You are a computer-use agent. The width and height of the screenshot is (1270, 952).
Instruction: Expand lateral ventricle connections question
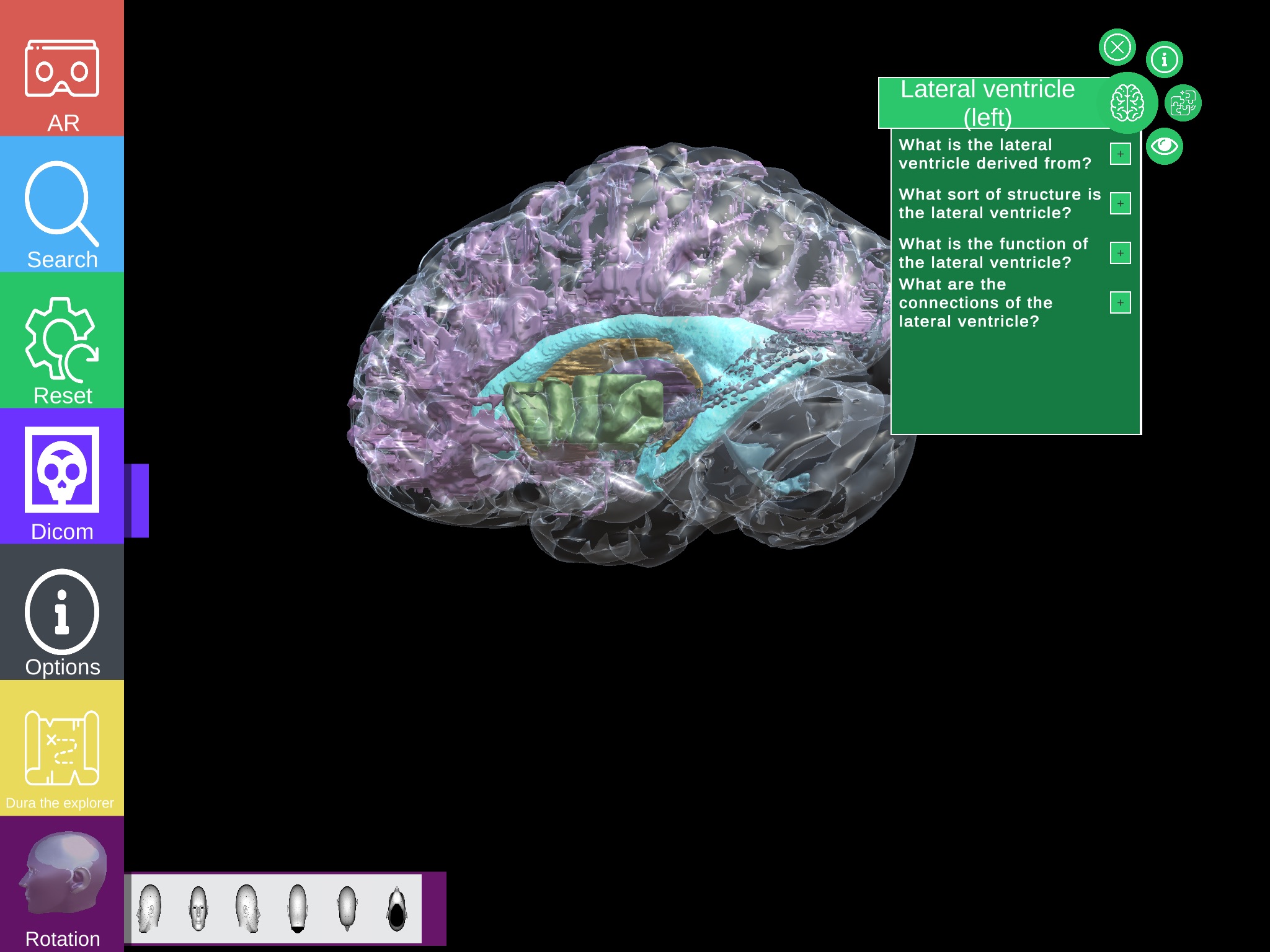tap(1122, 302)
